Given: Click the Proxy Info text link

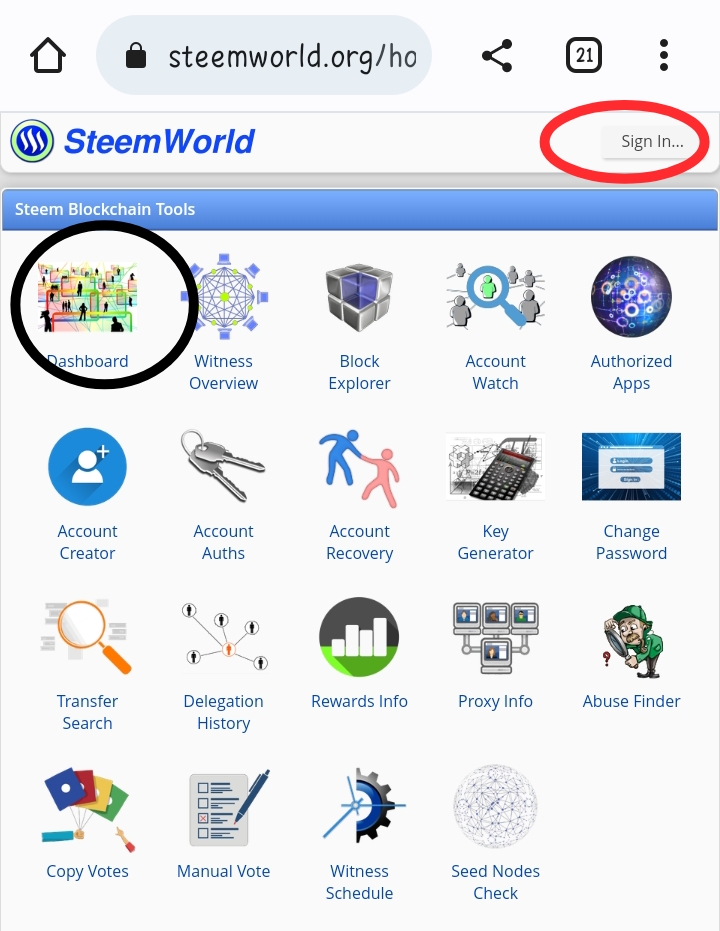Looking at the screenshot, I should pyautogui.click(x=495, y=701).
